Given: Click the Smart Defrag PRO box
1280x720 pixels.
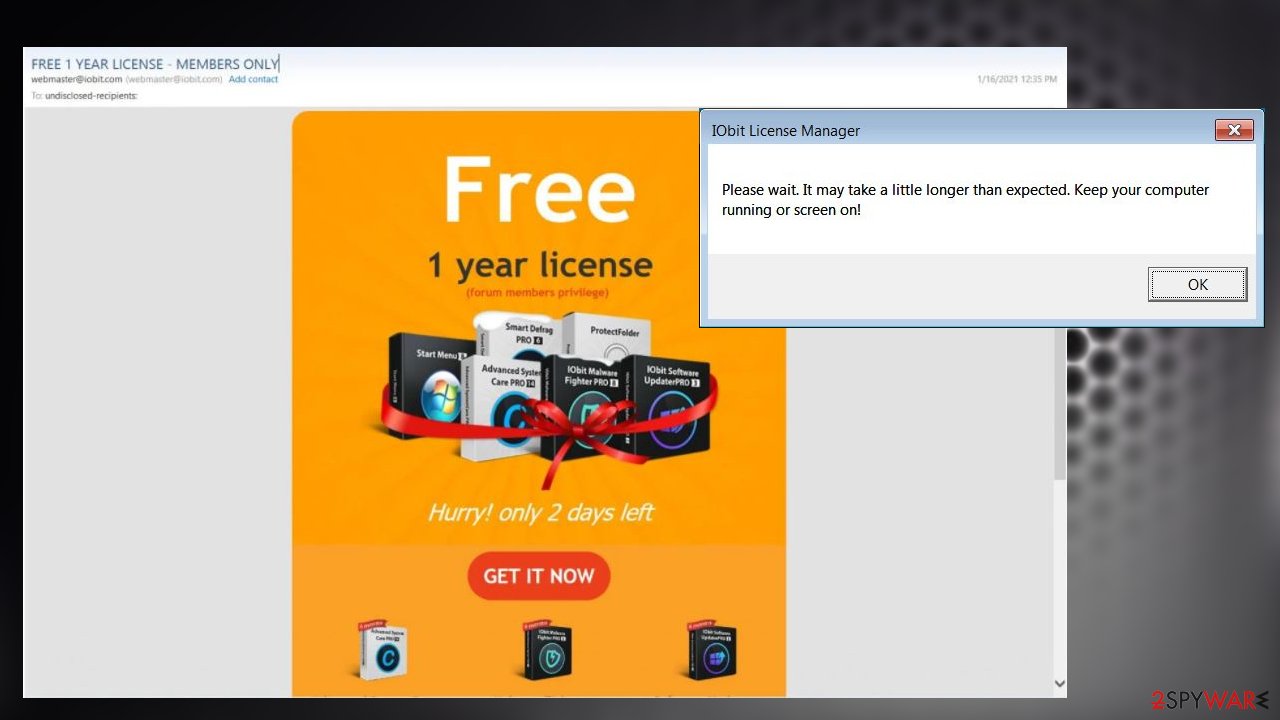Looking at the screenshot, I should point(515,335).
